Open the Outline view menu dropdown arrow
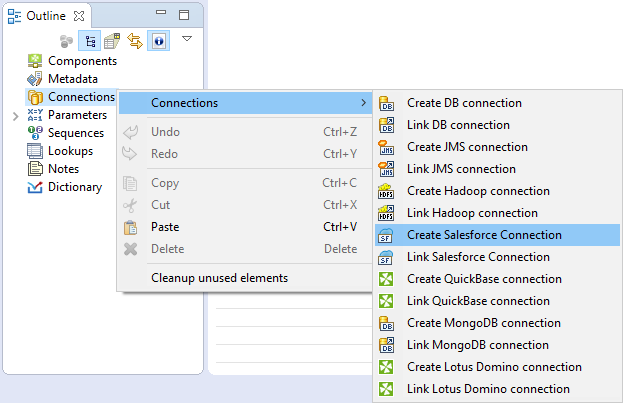The width and height of the screenshot is (623, 403). (x=187, y=39)
